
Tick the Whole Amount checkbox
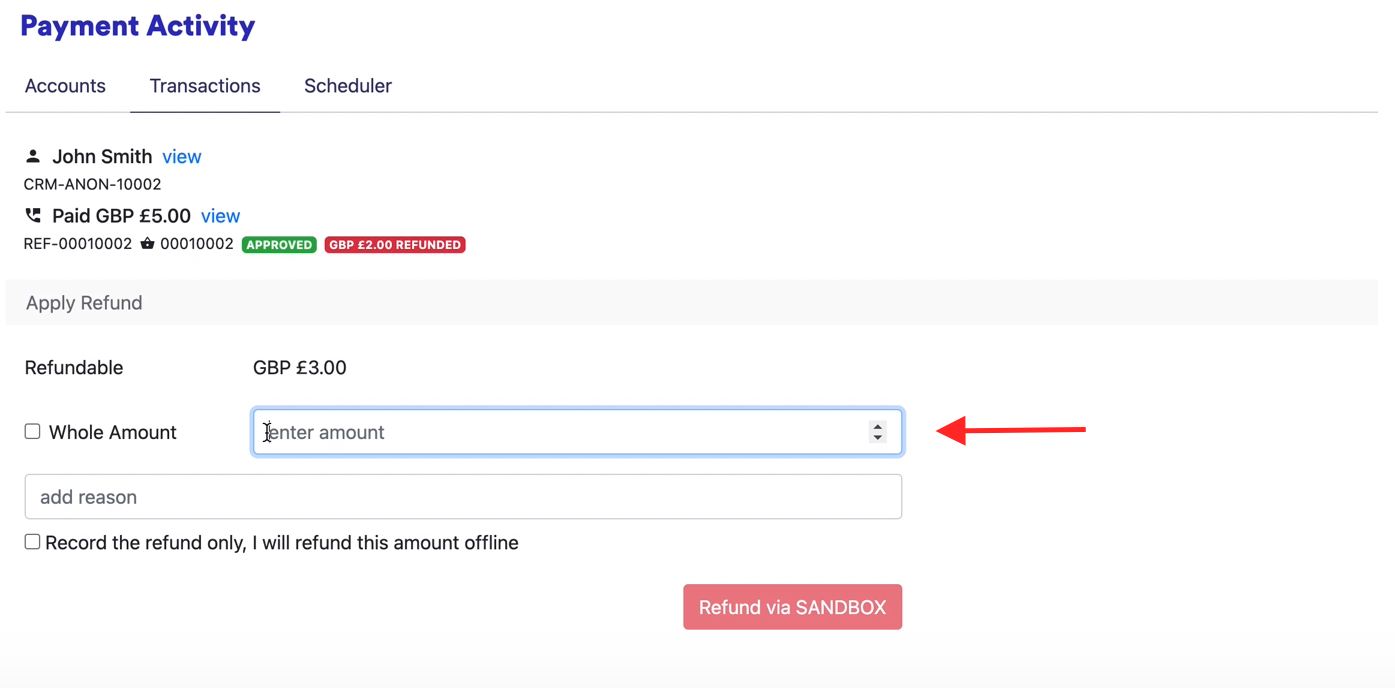pos(33,432)
